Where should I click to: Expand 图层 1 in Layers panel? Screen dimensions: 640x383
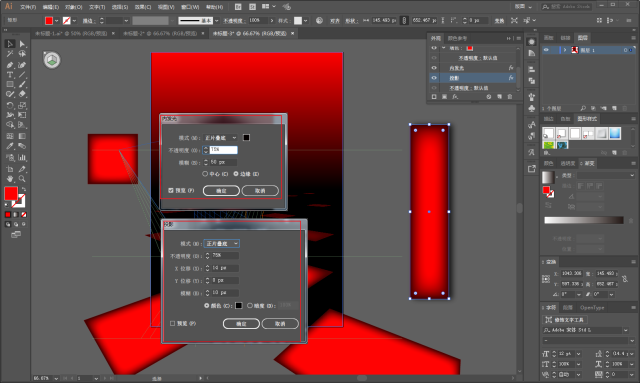(565, 50)
